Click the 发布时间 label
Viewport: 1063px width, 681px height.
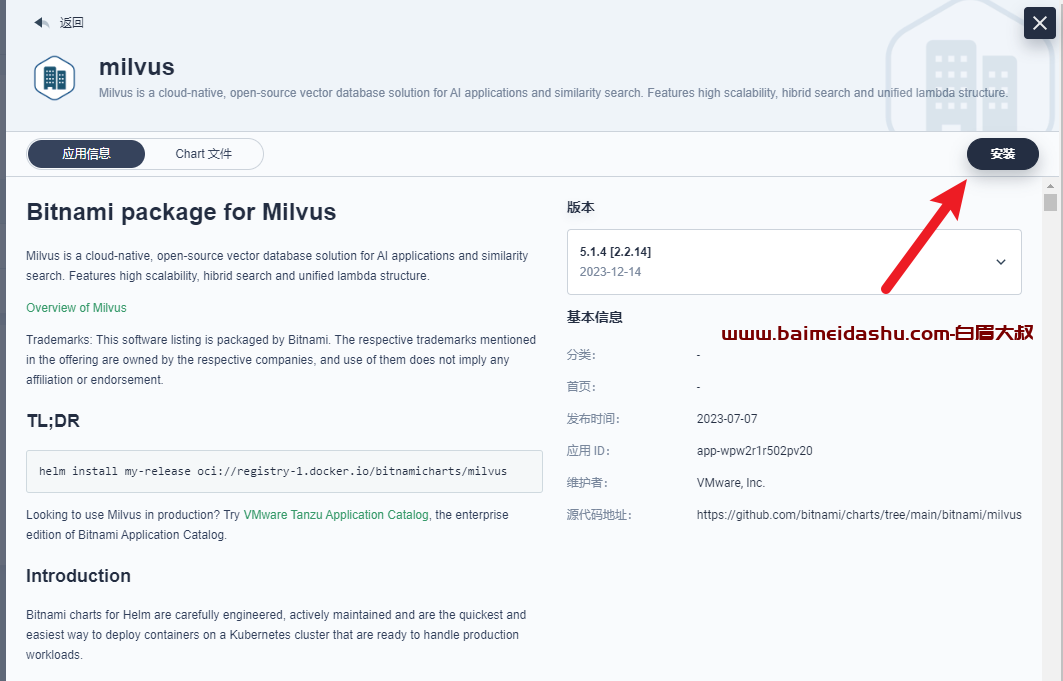(593, 419)
